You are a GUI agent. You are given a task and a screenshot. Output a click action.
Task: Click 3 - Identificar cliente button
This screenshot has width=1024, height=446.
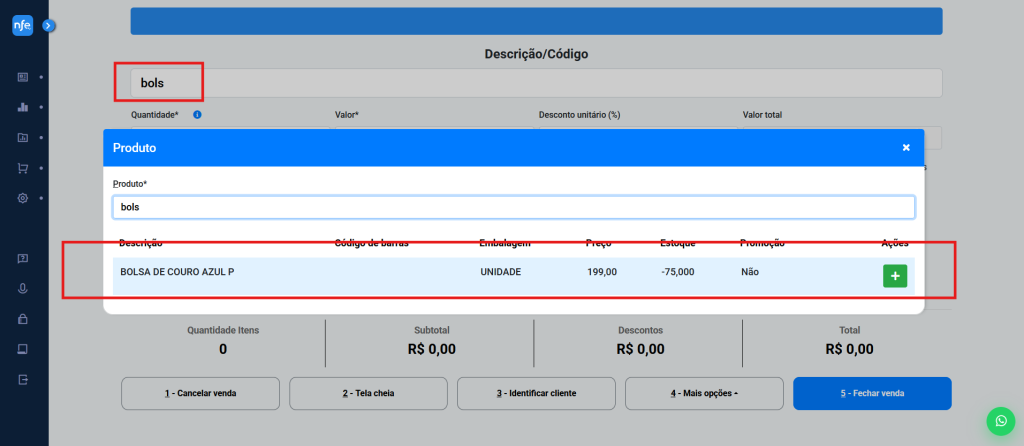(535, 393)
